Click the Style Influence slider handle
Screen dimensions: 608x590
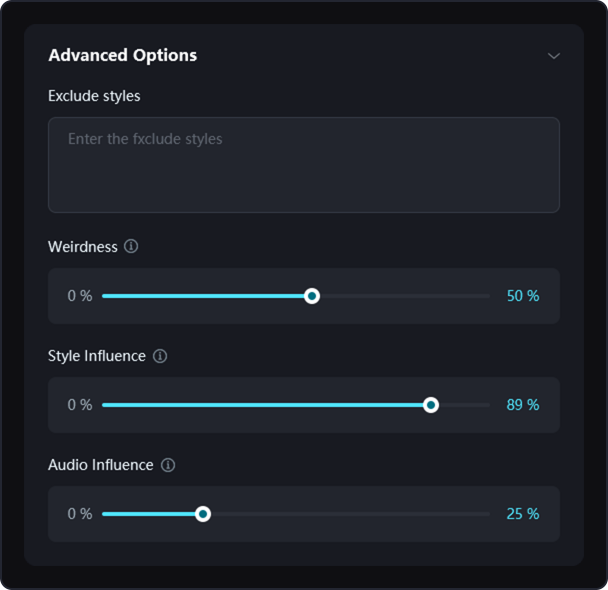431,405
